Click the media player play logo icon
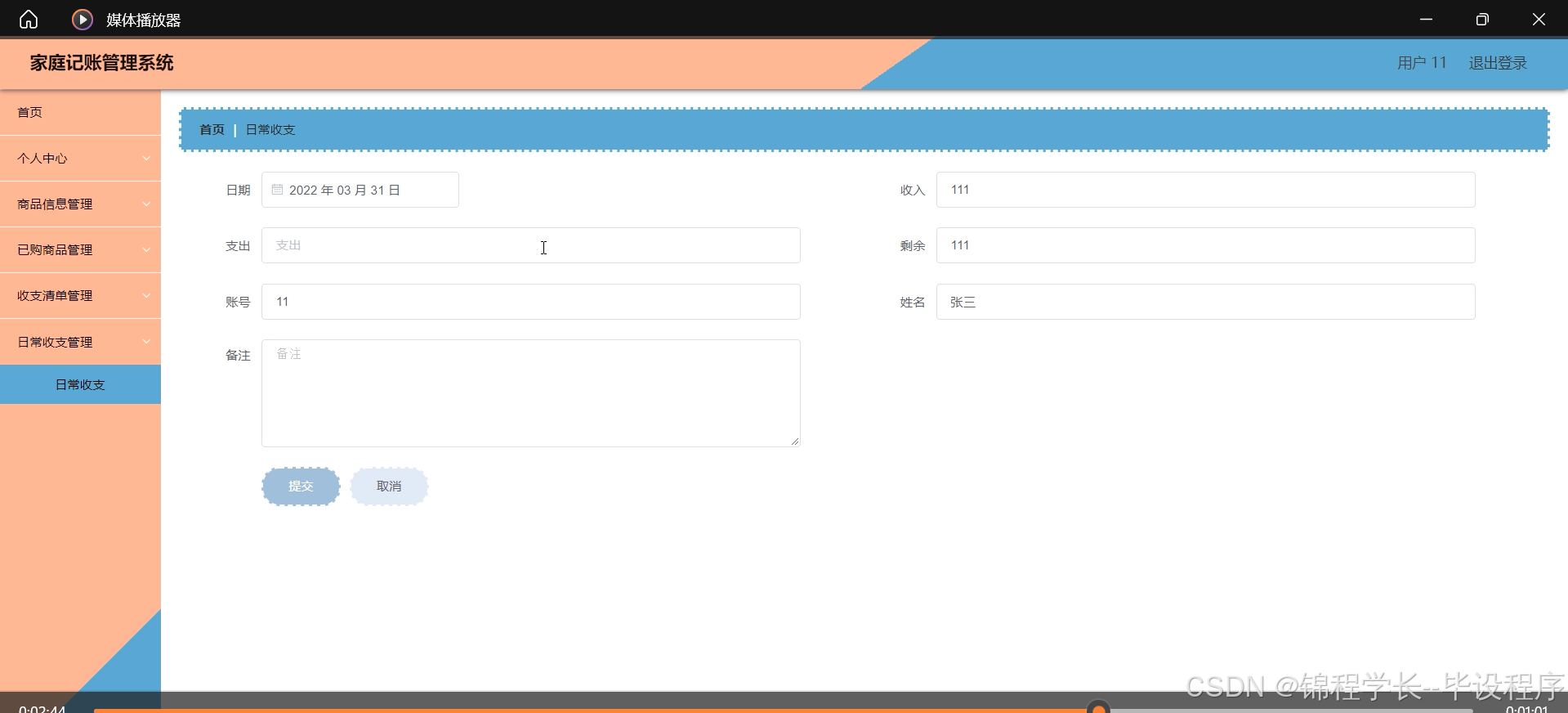 (83, 19)
